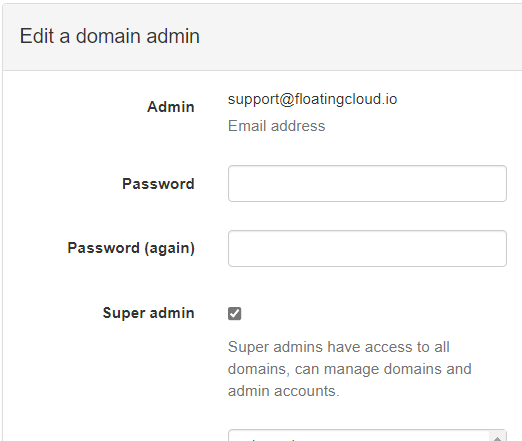Click the Admin field label
Viewport: 522px width, 441px height.
coord(171,107)
